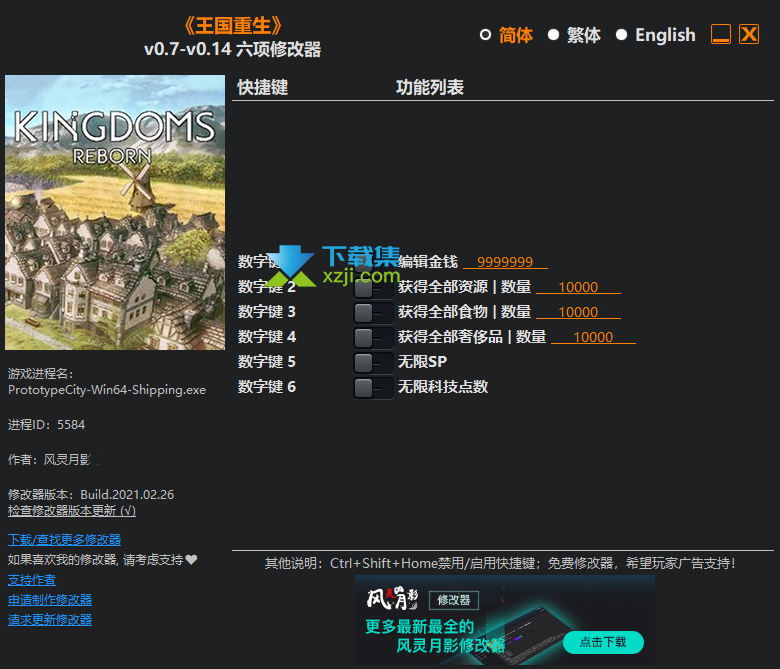This screenshot has width=780, height=669.
Task: Click the 作者: 风灵月影 text
Action: coord(49,460)
